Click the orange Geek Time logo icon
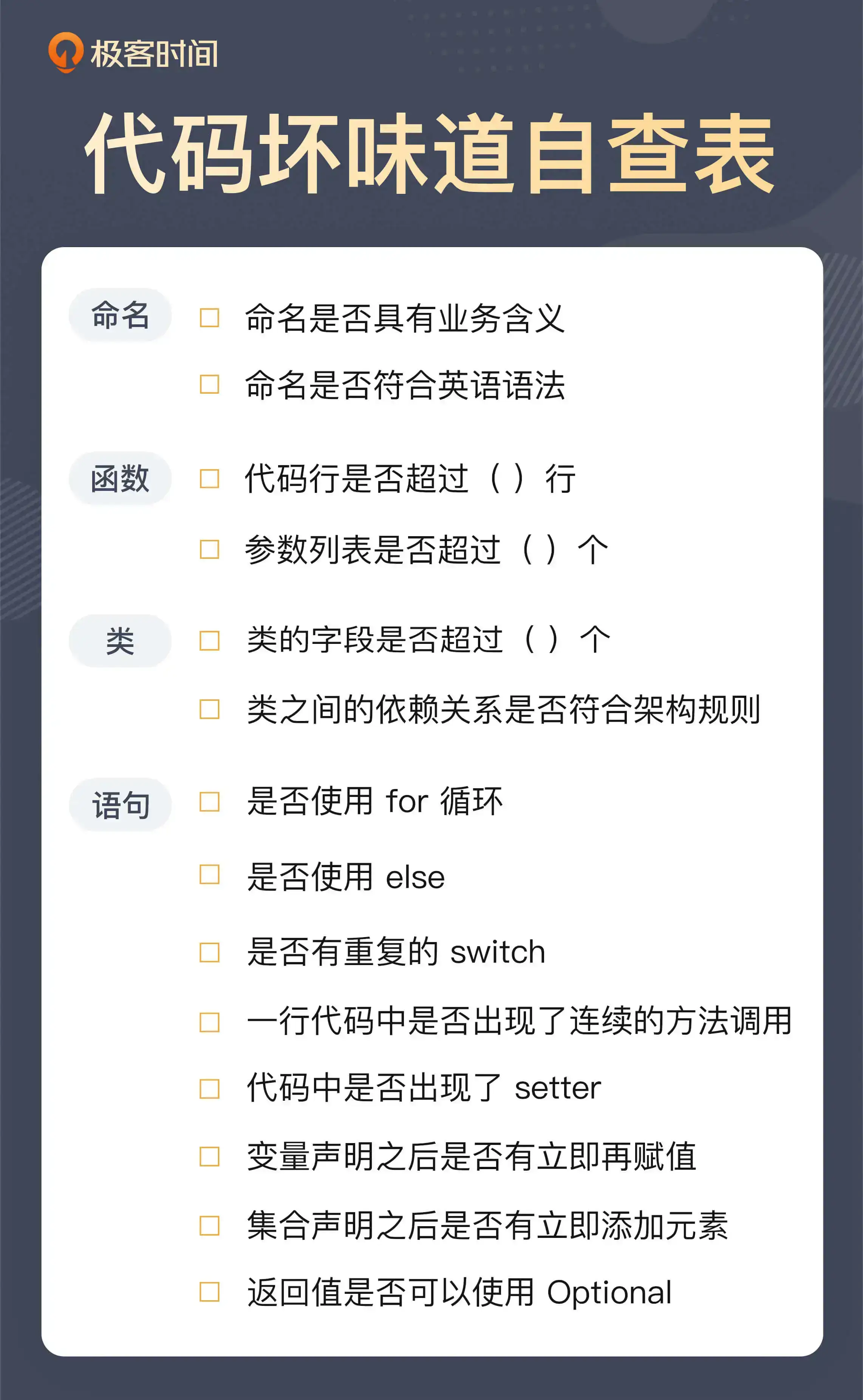This screenshot has height=1400, width=863. coord(66,53)
